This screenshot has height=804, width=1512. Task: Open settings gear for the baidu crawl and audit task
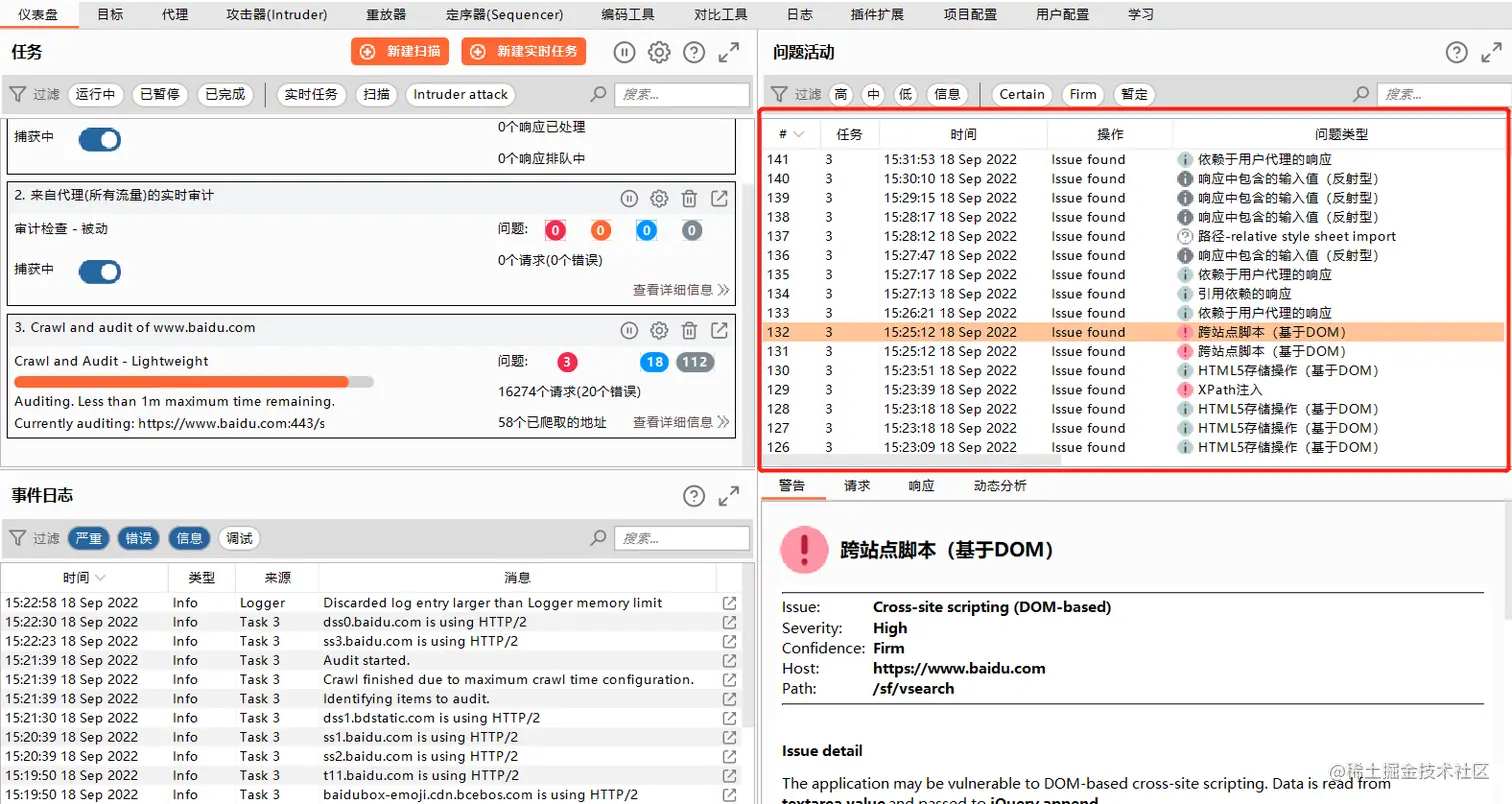659,330
